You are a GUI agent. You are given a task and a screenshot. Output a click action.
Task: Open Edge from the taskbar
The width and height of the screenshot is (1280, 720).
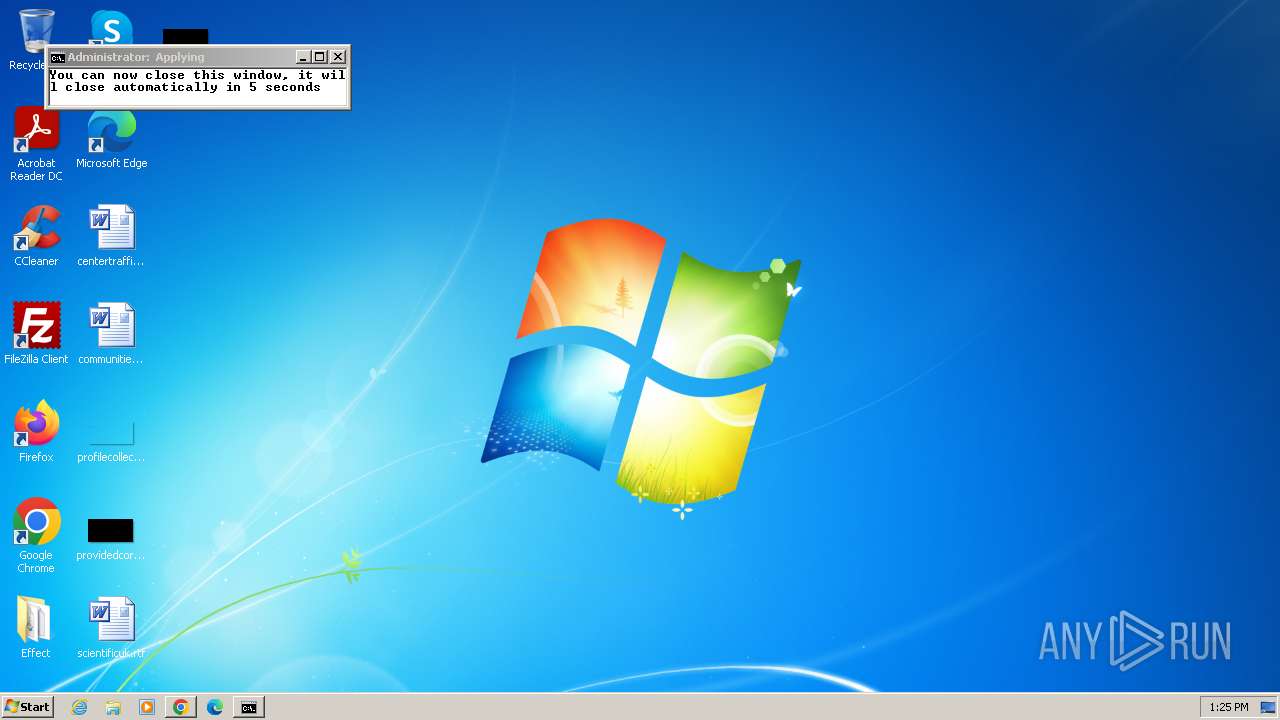pyautogui.click(x=215, y=707)
